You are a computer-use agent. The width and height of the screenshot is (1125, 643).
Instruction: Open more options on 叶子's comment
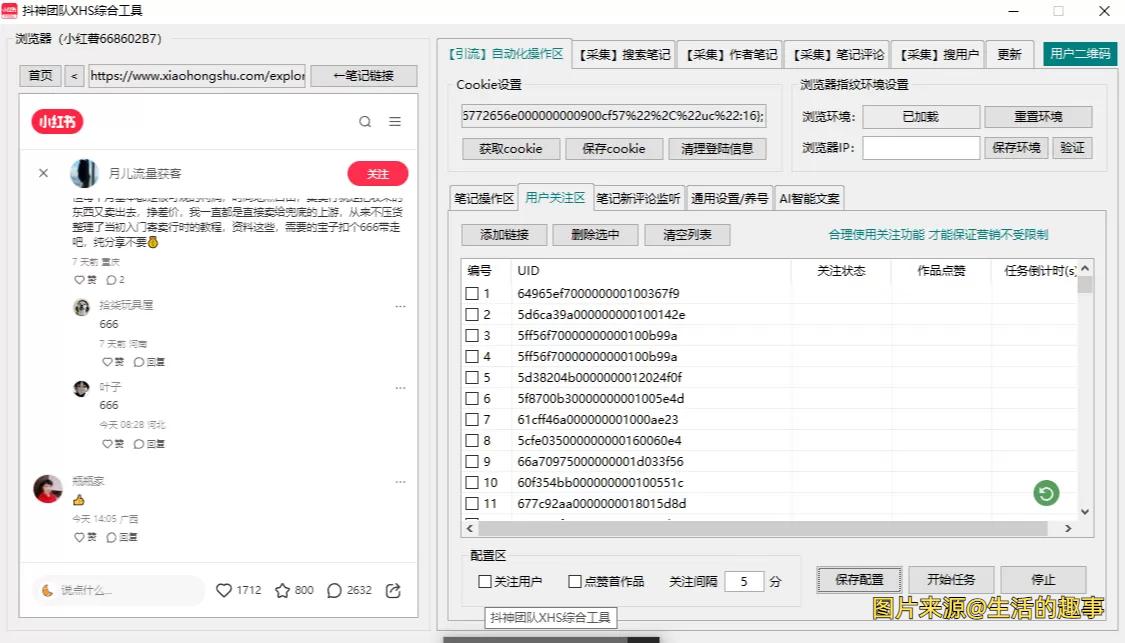(400, 387)
